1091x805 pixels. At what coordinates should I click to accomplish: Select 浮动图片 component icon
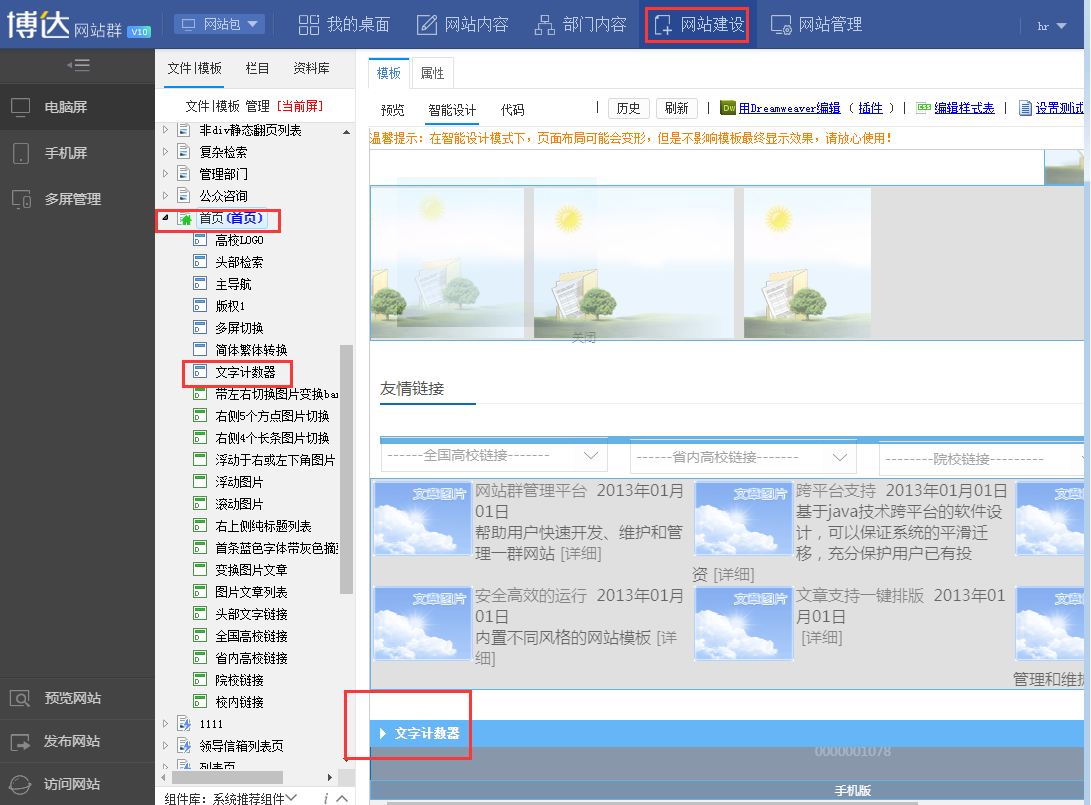[200, 481]
